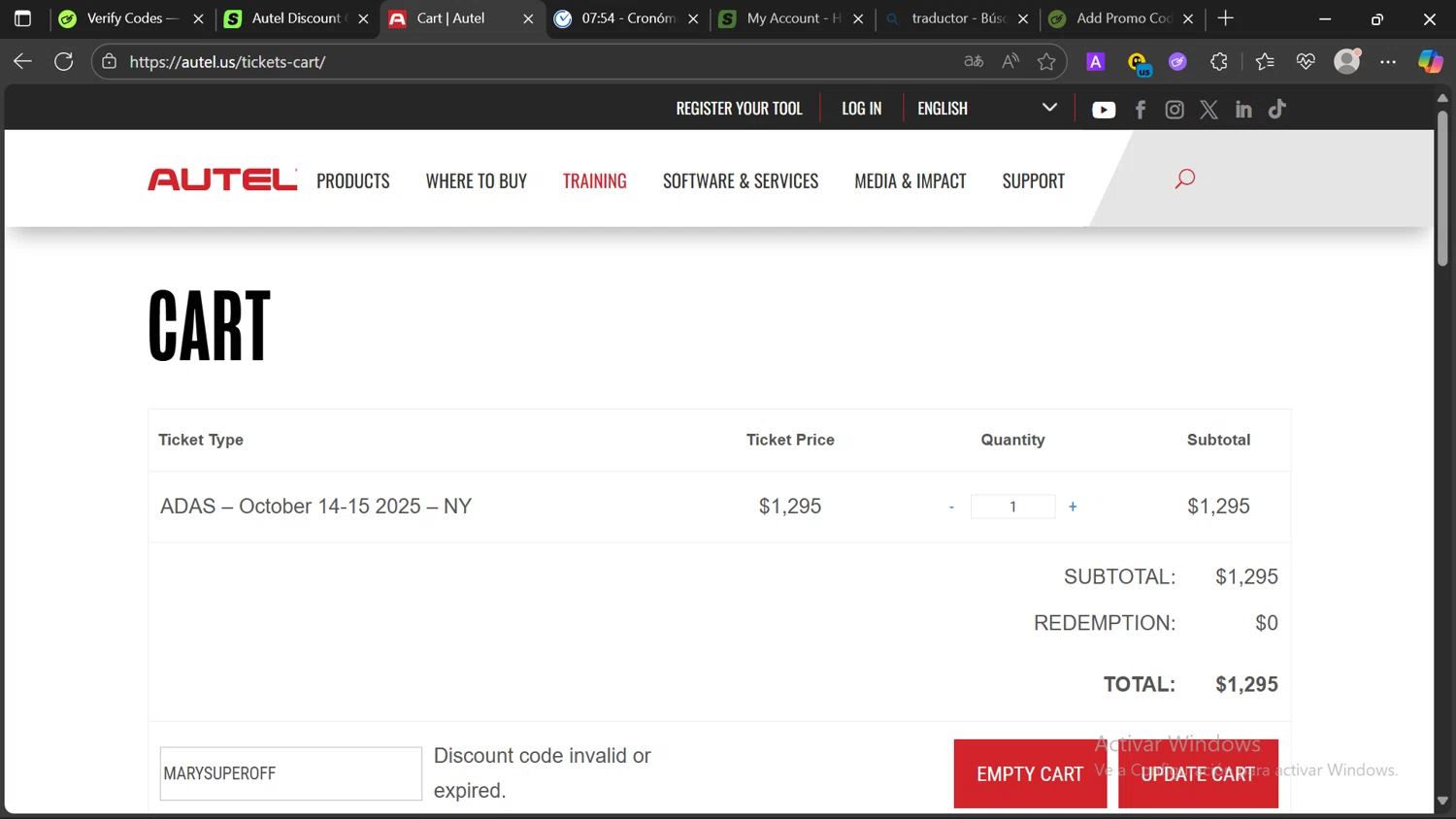Viewport: 1456px width, 819px height.
Task: Decrease ticket quantity with minus
Action: tap(951, 507)
